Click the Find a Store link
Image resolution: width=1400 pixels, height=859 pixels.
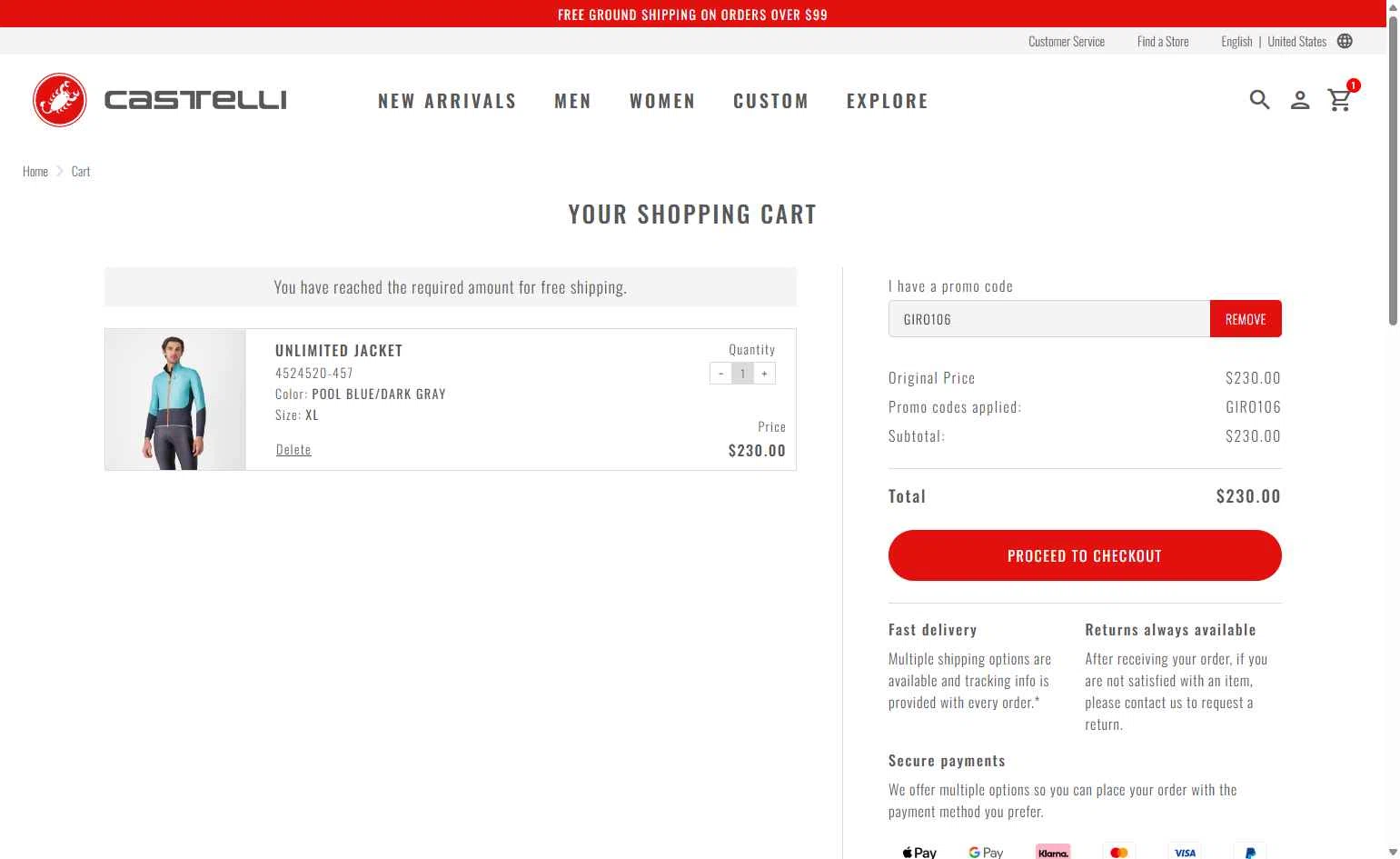[x=1163, y=42]
